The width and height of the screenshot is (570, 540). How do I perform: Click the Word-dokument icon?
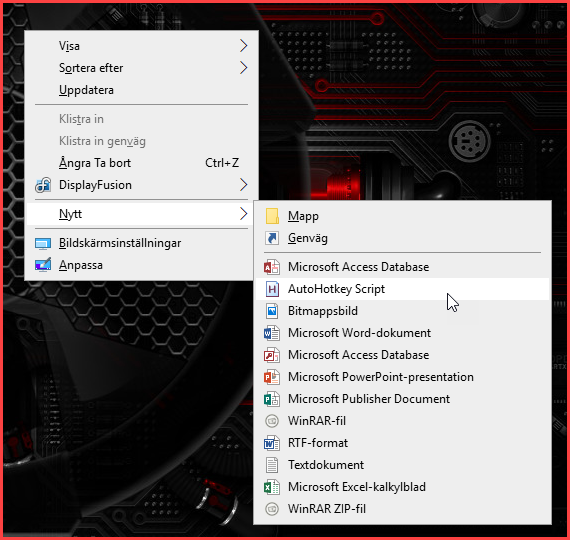pyautogui.click(x=272, y=333)
